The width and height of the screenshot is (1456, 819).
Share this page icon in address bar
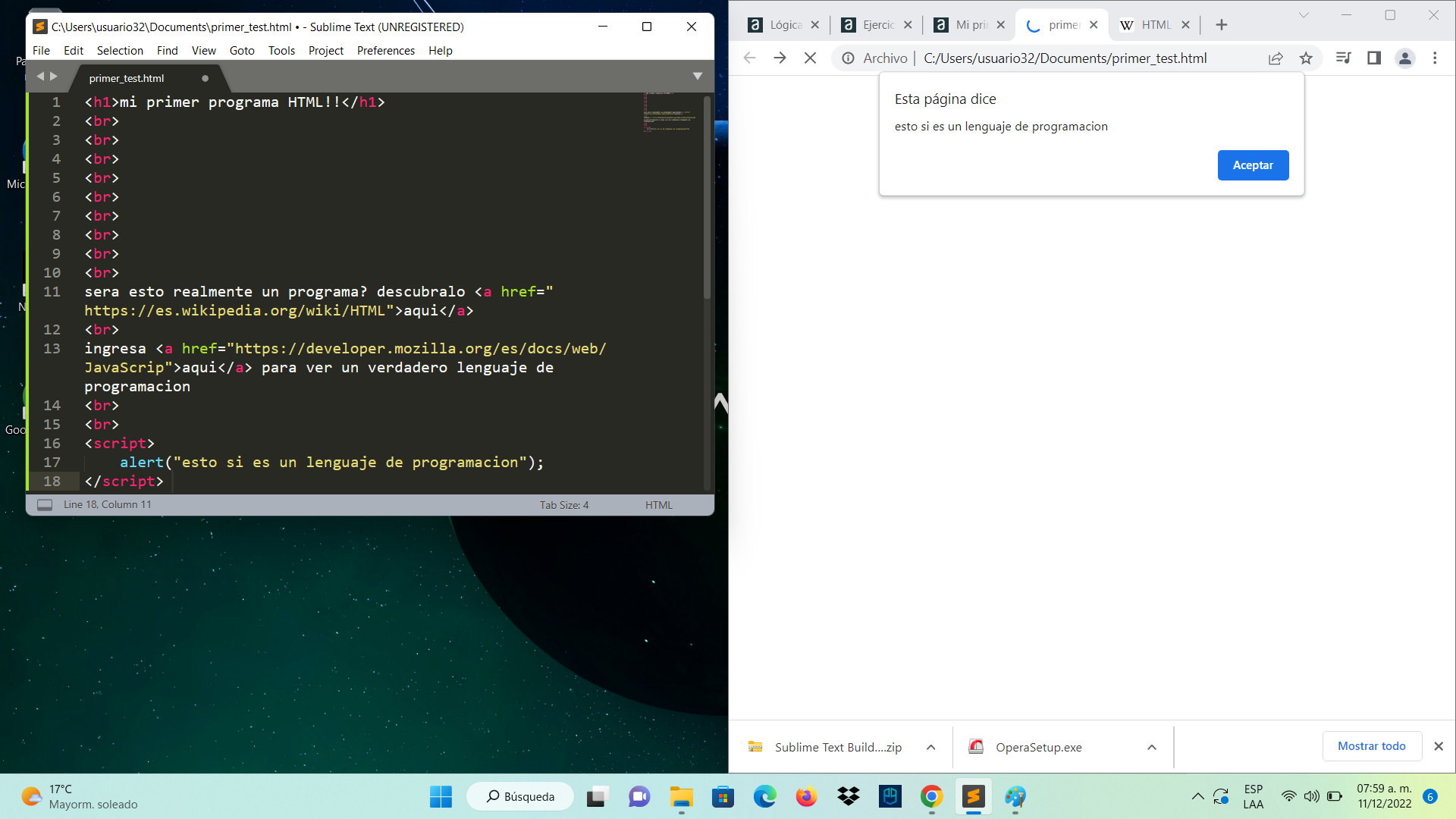1276,58
